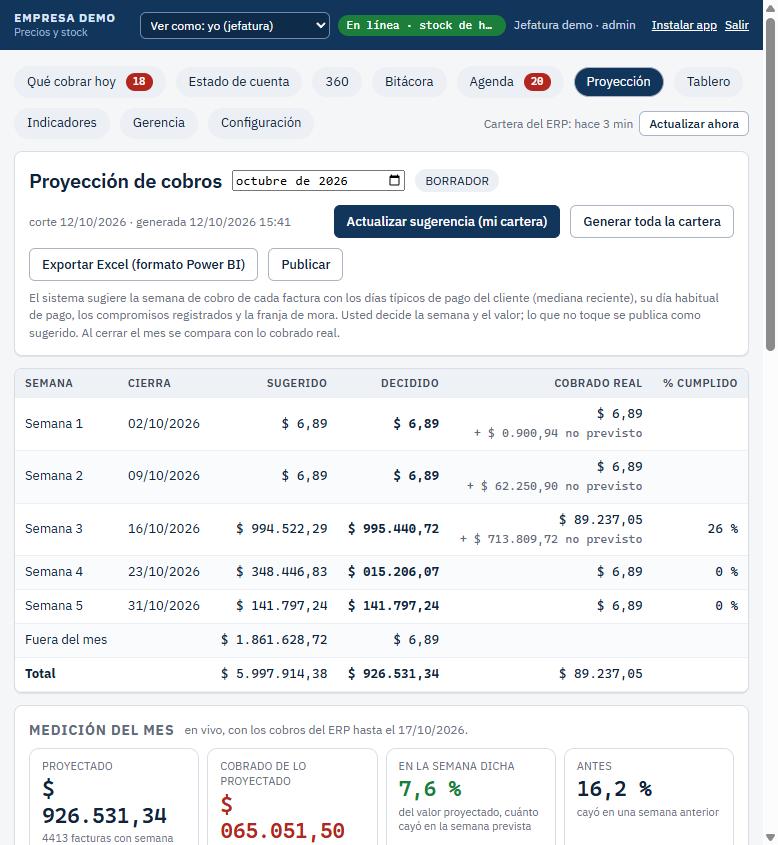Click the decided value '$ 995.440,72'
Screen dimensions: 778x845
[x=393, y=529]
